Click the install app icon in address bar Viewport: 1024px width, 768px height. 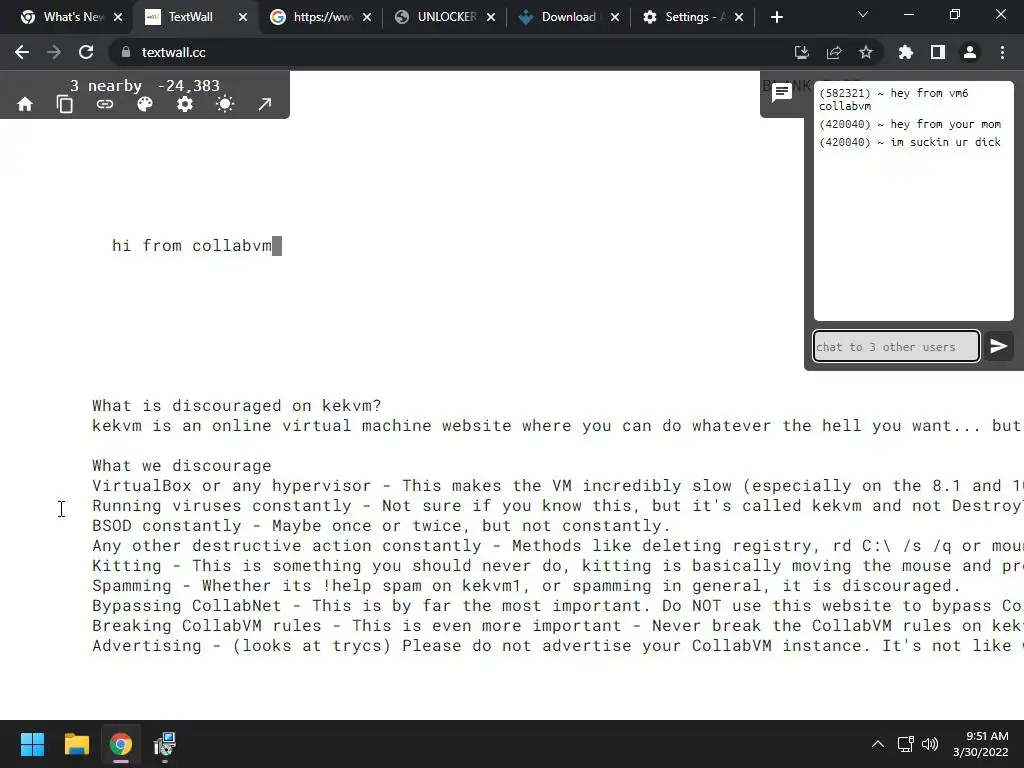pyautogui.click(x=802, y=52)
